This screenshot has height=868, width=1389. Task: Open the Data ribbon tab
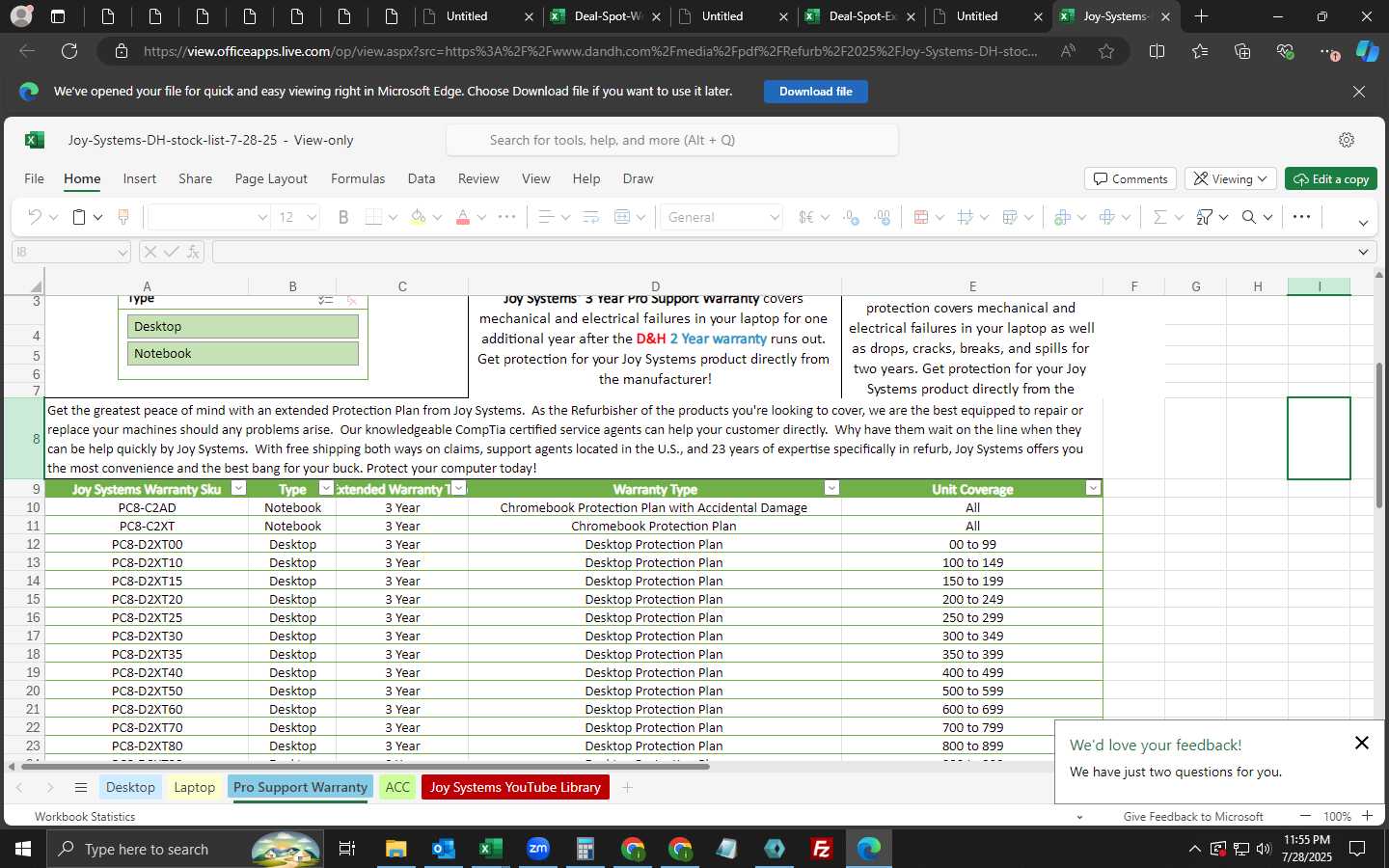pyautogui.click(x=422, y=178)
